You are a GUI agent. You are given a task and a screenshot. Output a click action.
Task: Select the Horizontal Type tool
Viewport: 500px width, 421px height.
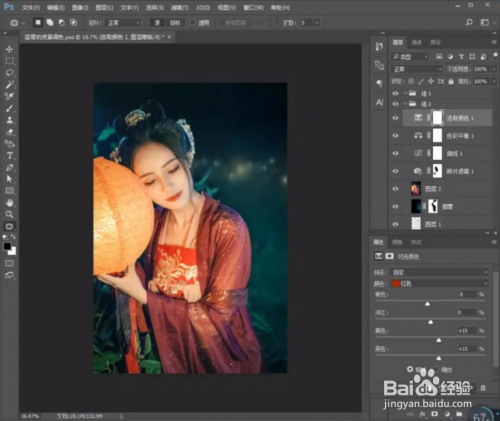pyautogui.click(x=9, y=156)
